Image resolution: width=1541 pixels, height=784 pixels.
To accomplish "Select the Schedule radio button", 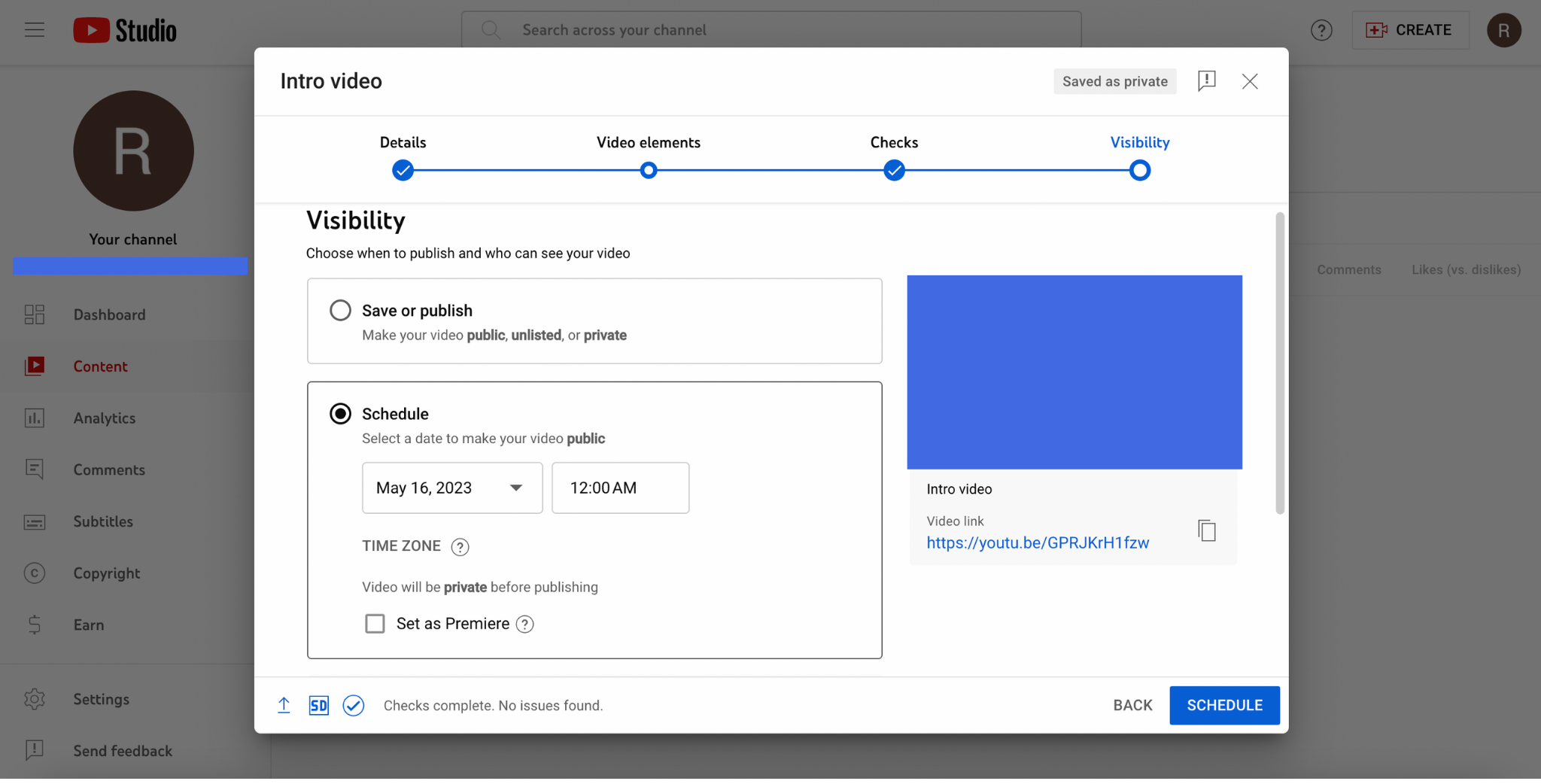I will pos(340,414).
